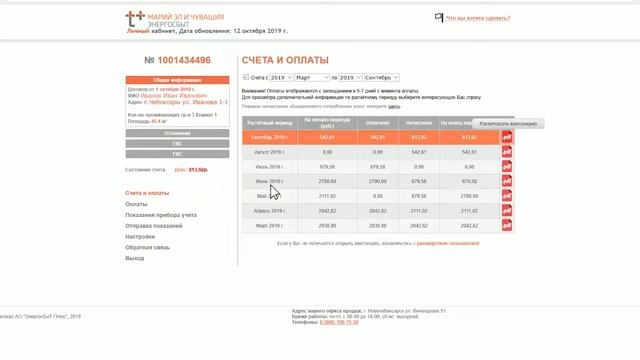Open the 'руководством пользователя' link
Screen dimensions: 640x360
click(x=448, y=243)
